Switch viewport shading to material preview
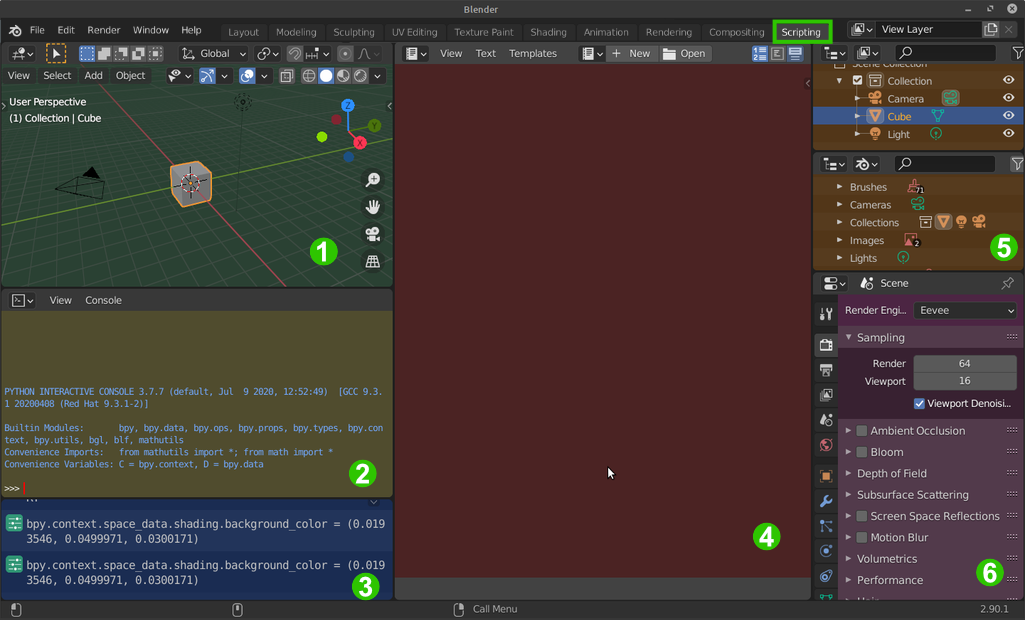The image size is (1025, 620). tap(343, 76)
